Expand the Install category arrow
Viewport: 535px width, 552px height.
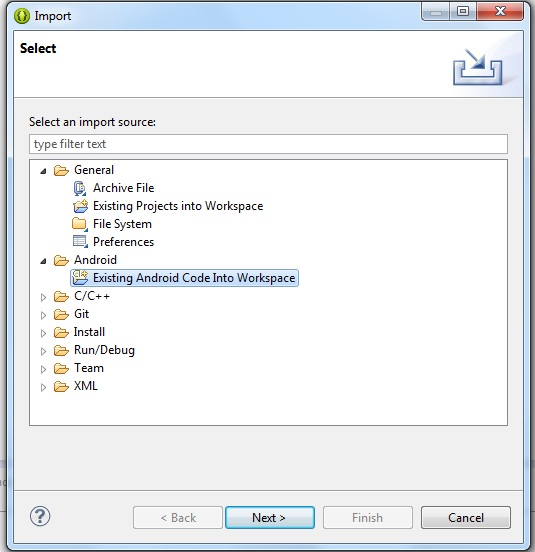(43, 333)
